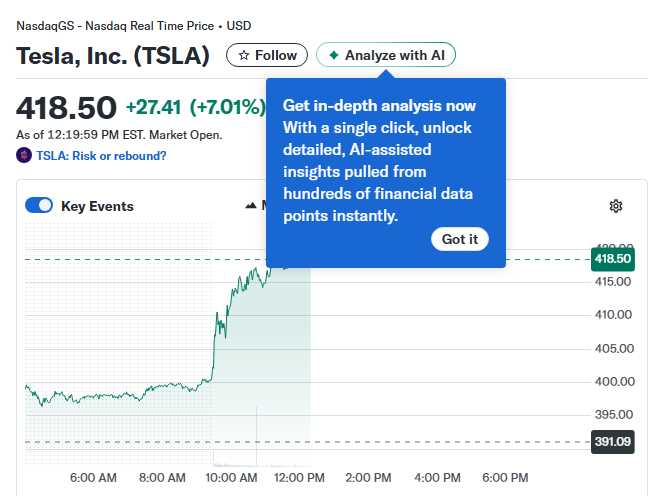Click the sparkle icon beside Analyze with AI
This screenshot has height=496, width=664.
(x=333, y=55)
